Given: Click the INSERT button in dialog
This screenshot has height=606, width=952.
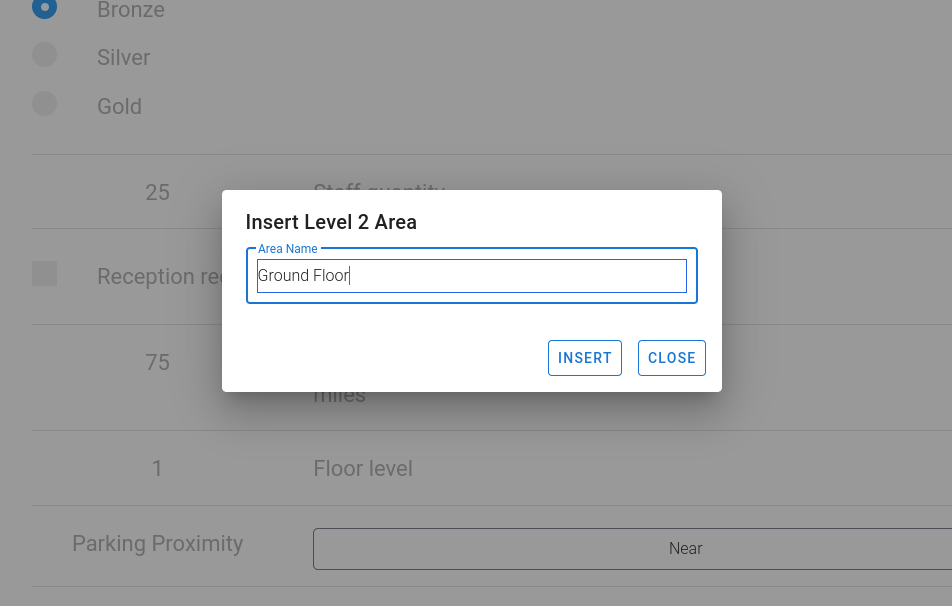Looking at the screenshot, I should [585, 358].
